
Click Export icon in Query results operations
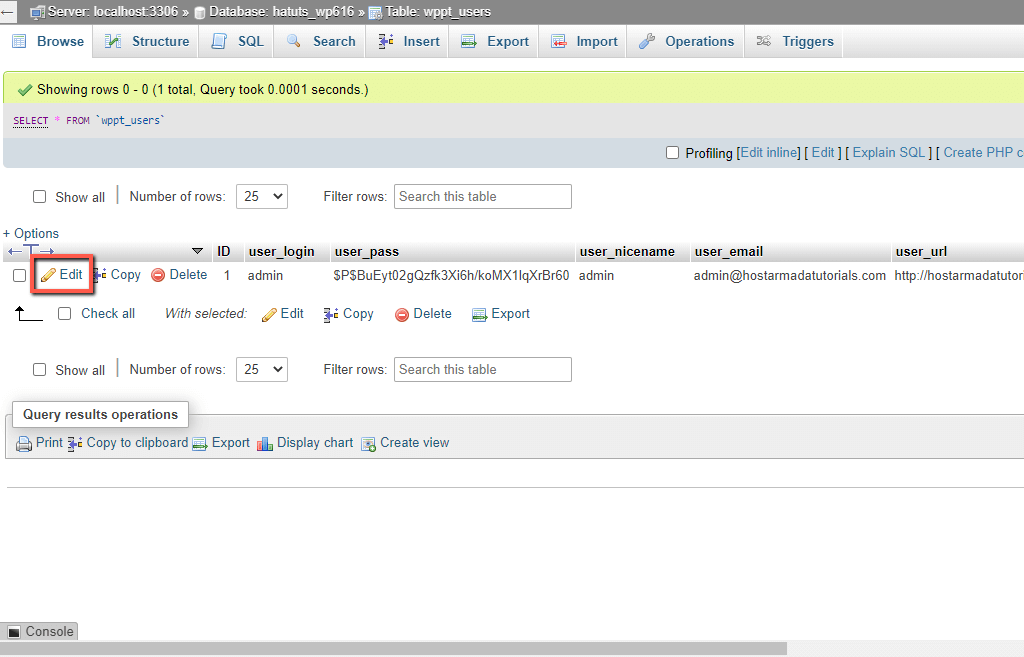(200, 444)
